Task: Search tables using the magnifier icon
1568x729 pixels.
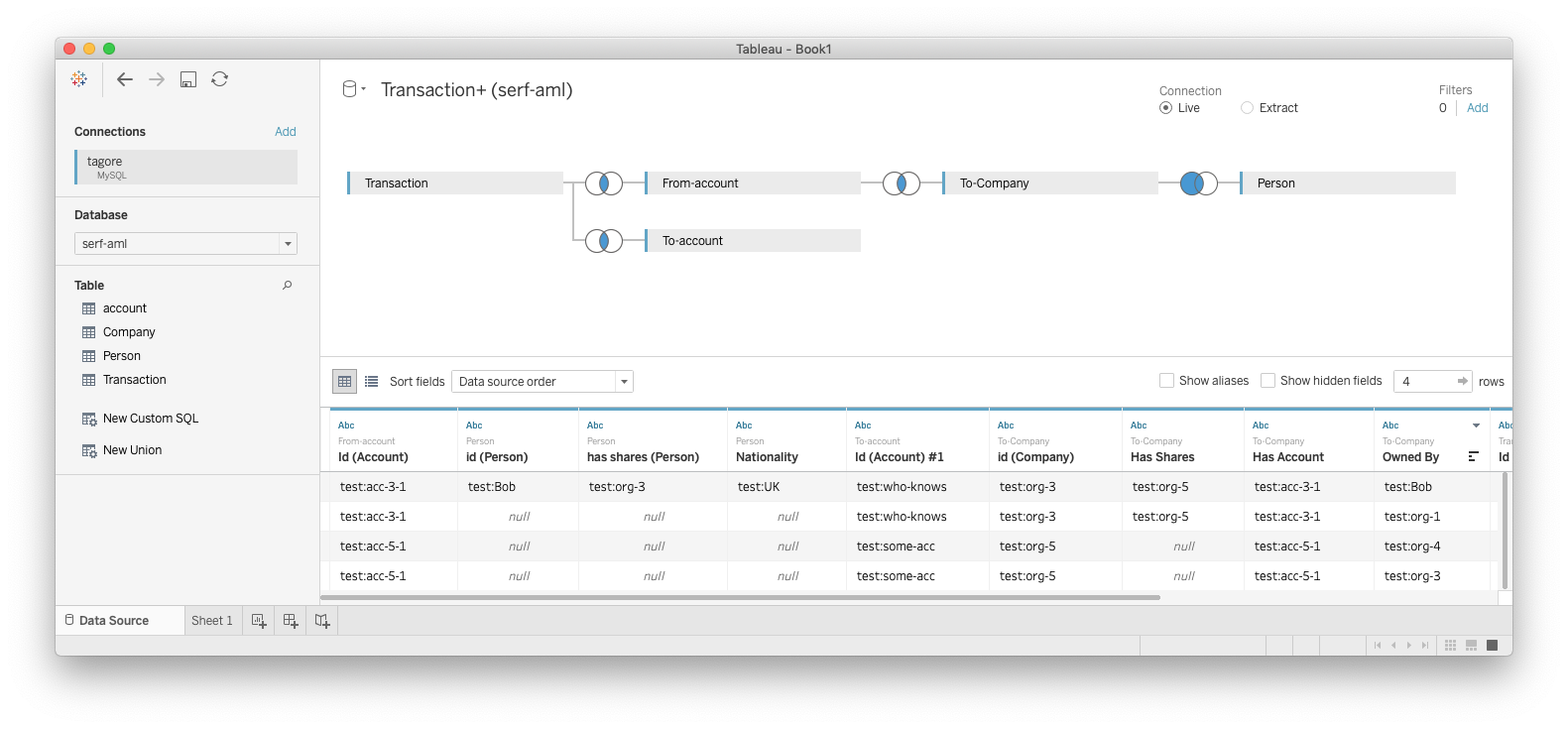Action: (x=288, y=286)
